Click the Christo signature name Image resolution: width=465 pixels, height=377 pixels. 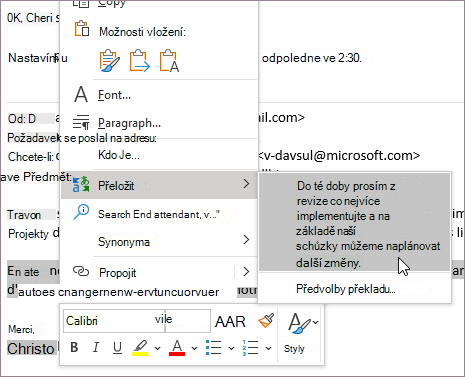[31, 349]
